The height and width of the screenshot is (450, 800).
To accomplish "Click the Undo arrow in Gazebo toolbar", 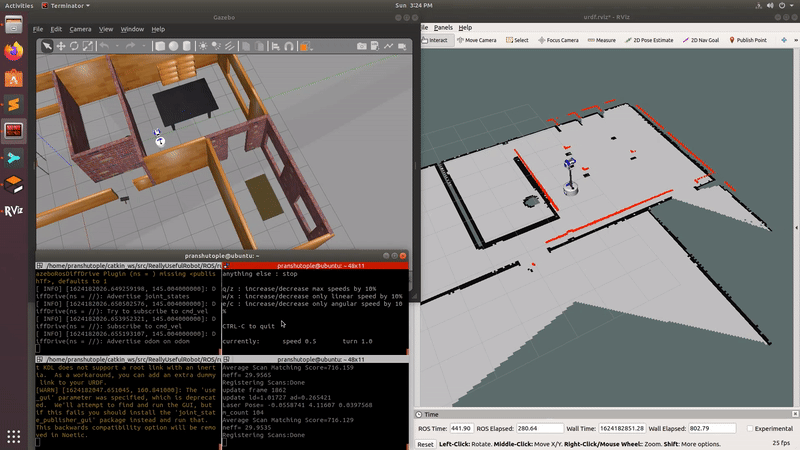I will point(104,46).
